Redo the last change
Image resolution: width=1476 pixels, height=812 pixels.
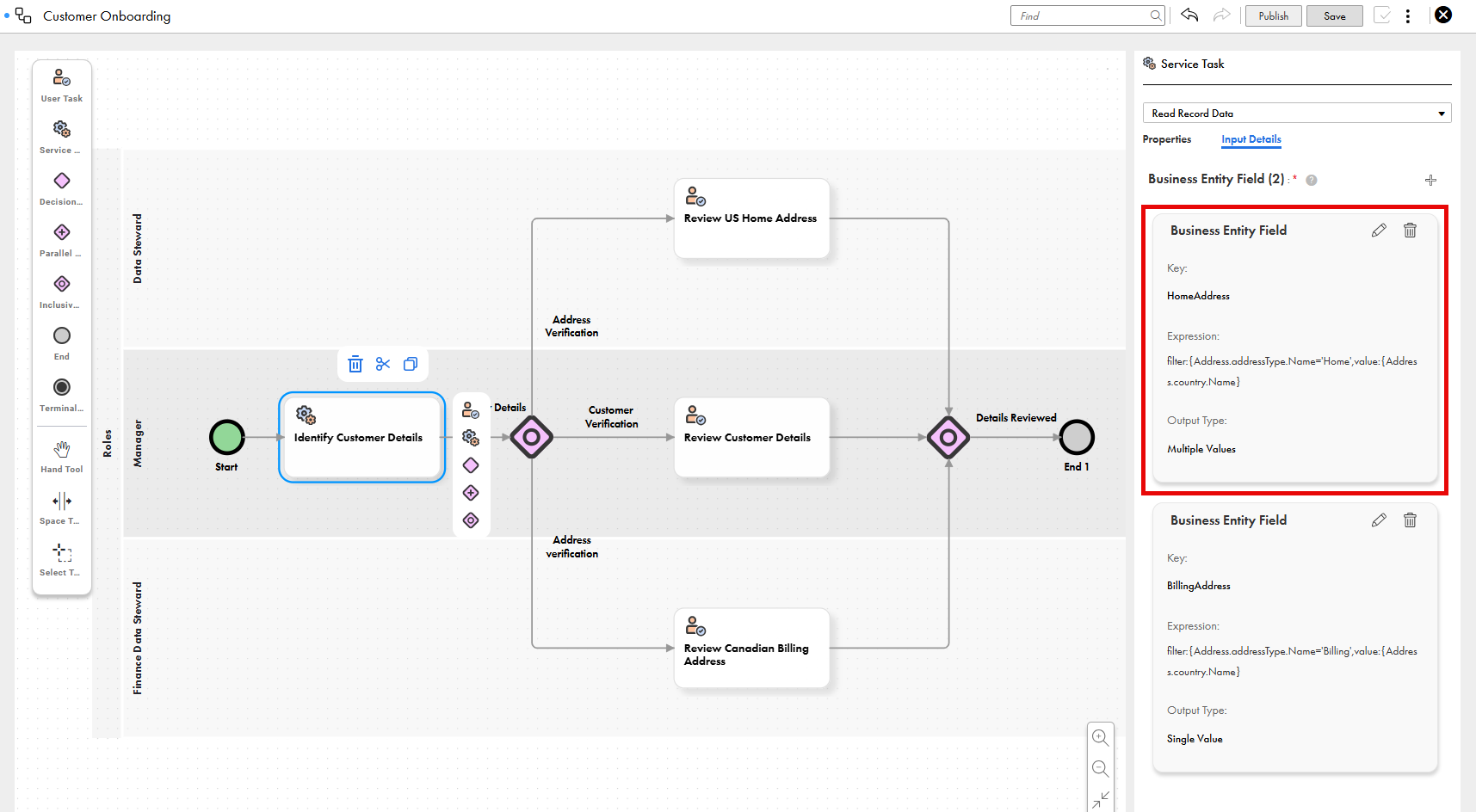coord(1221,15)
